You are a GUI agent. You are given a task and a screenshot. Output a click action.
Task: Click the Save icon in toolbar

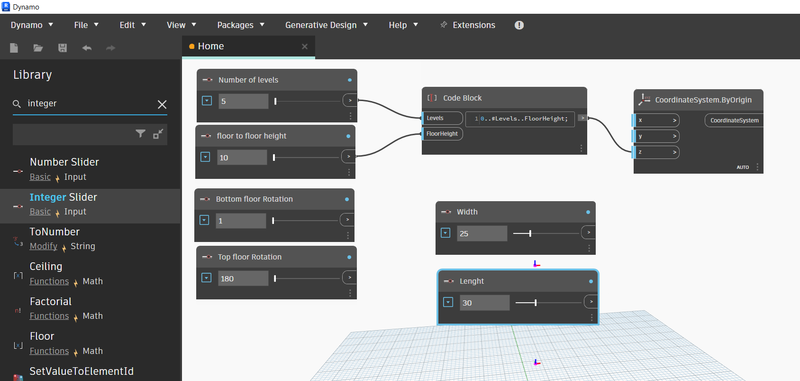[63, 48]
